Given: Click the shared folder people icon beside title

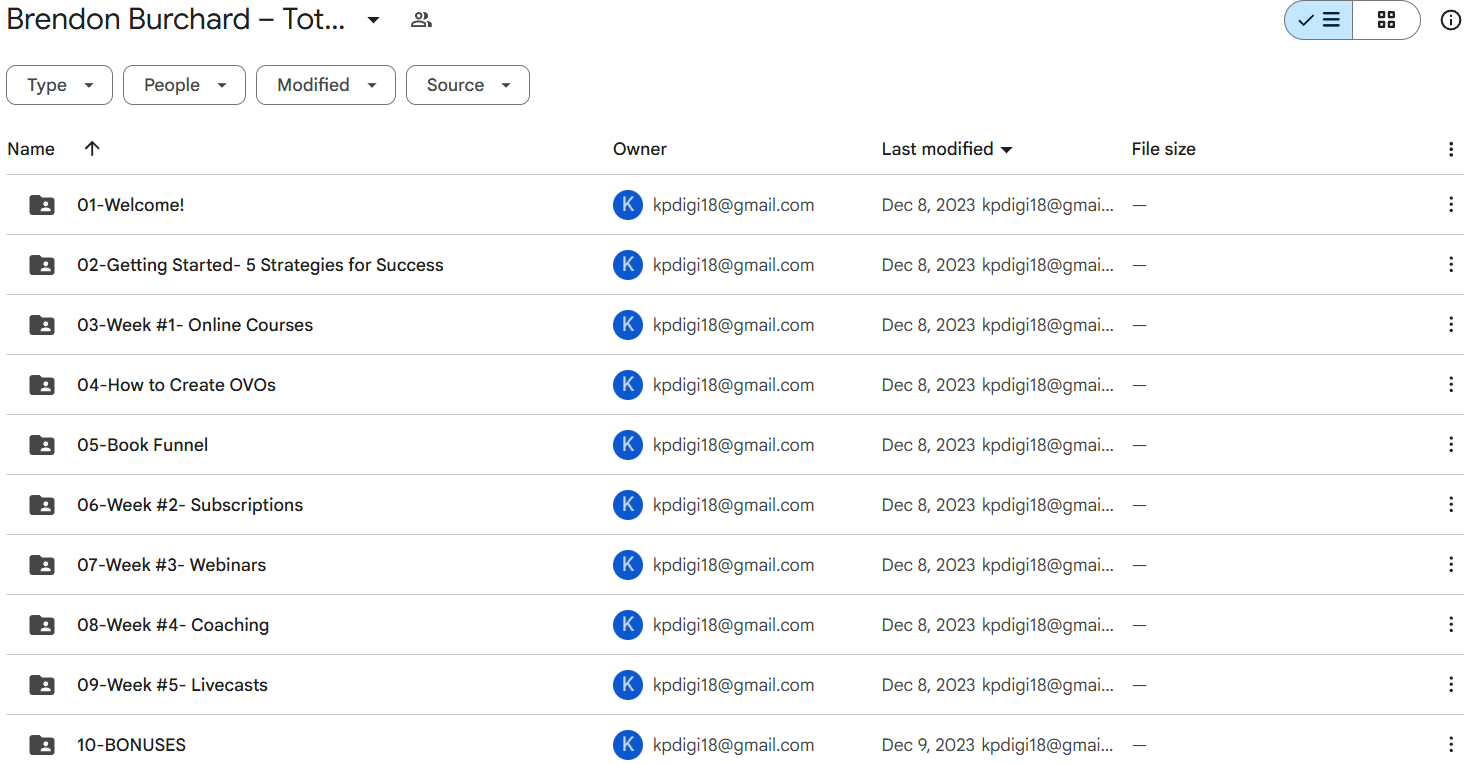Looking at the screenshot, I should (x=421, y=20).
